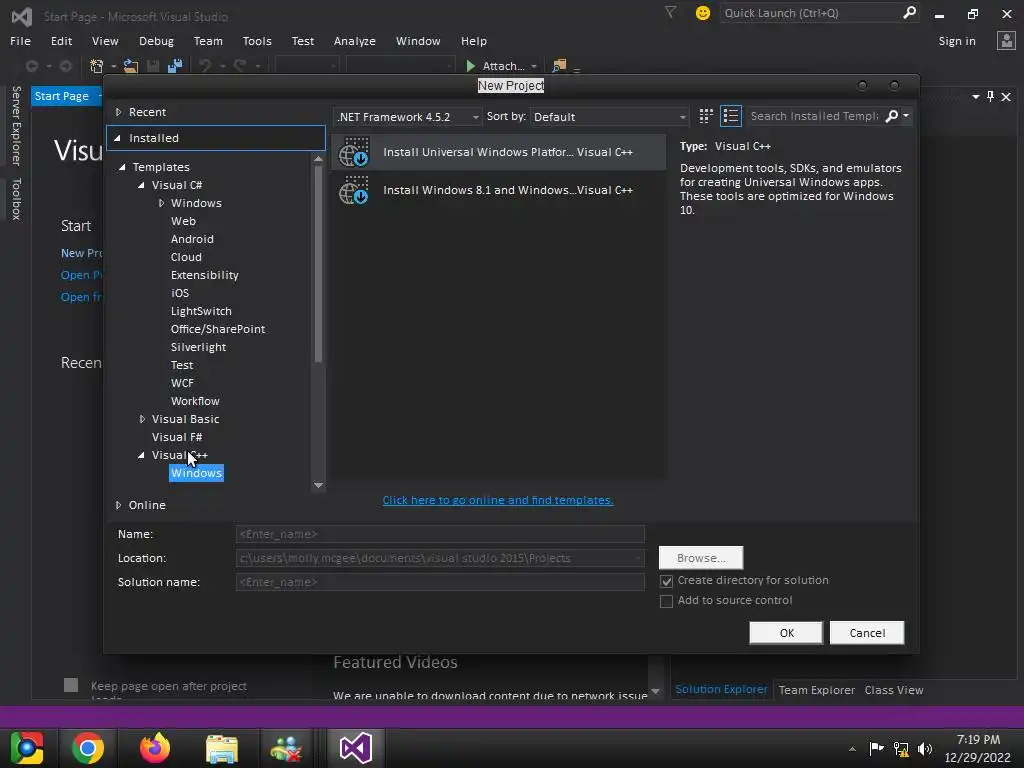Click the Save All toolbar icon
The width and height of the screenshot is (1024, 768).
[174, 66]
